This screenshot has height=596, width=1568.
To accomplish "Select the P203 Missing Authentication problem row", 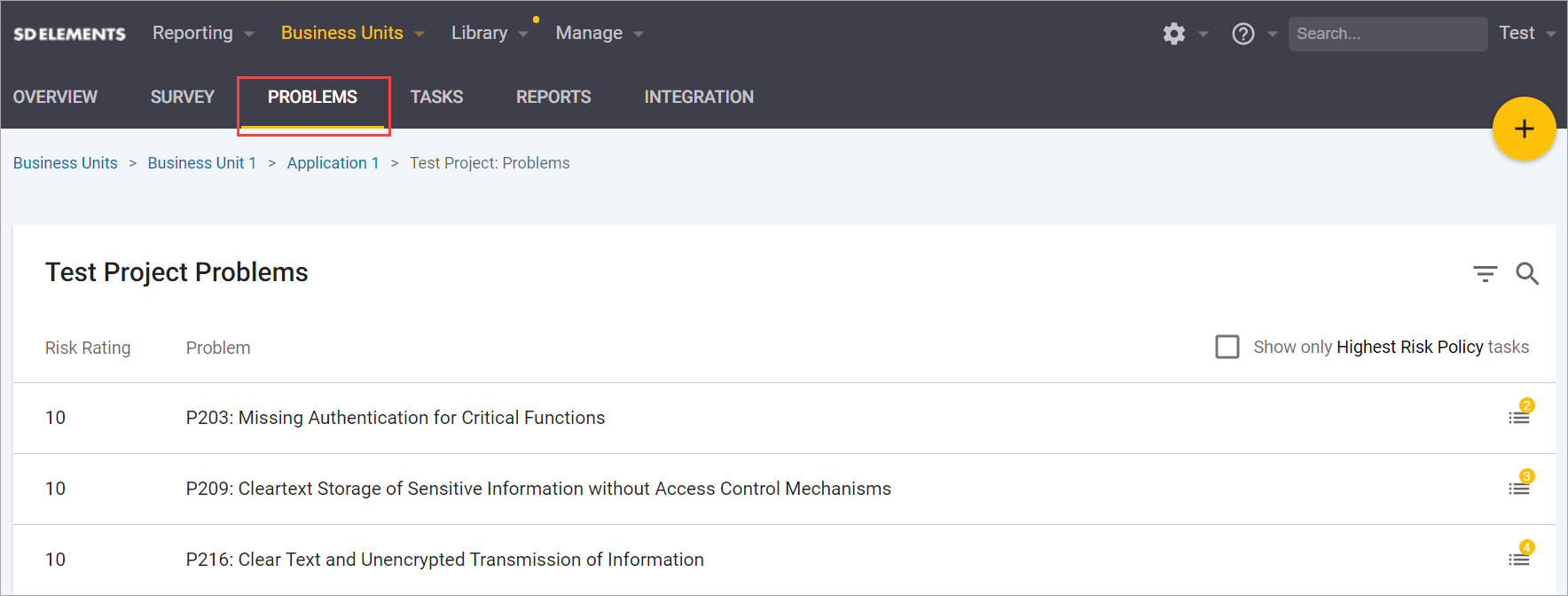I will pyautogui.click(x=395, y=418).
